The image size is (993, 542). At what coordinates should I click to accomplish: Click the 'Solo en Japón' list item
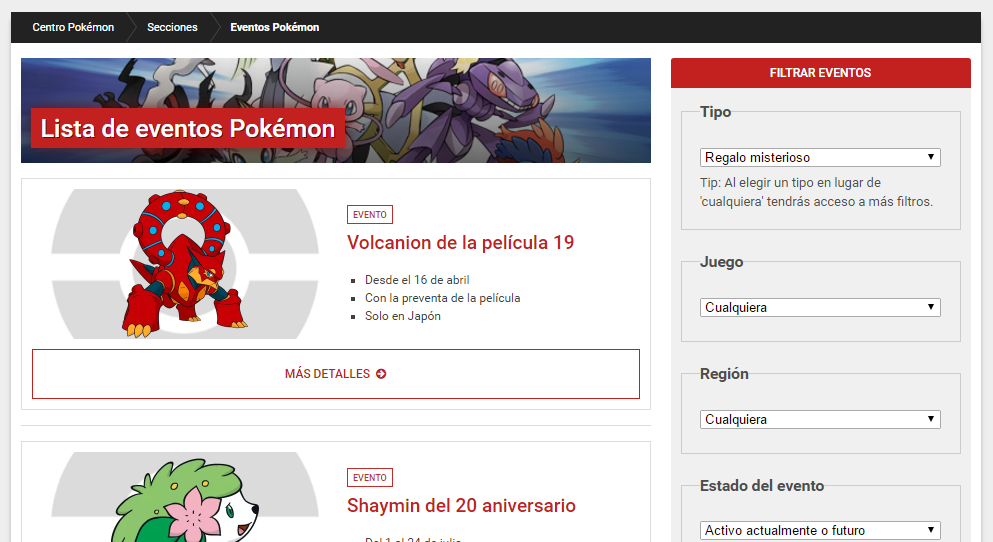coord(402,316)
